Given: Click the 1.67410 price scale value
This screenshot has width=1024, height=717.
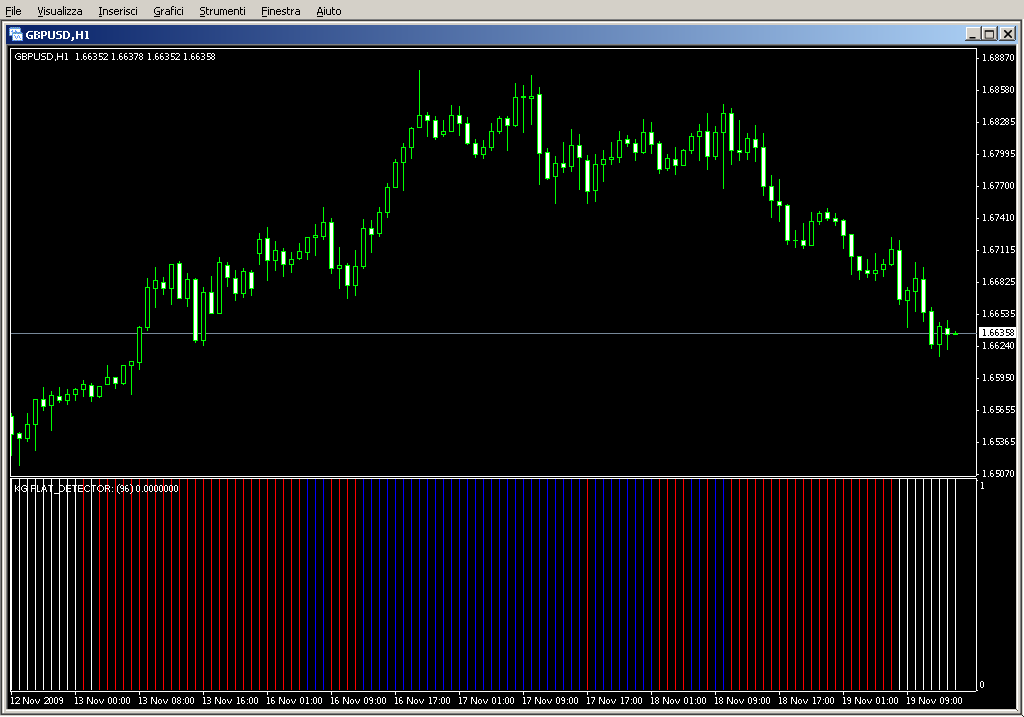Looking at the screenshot, I should pos(998,217).
